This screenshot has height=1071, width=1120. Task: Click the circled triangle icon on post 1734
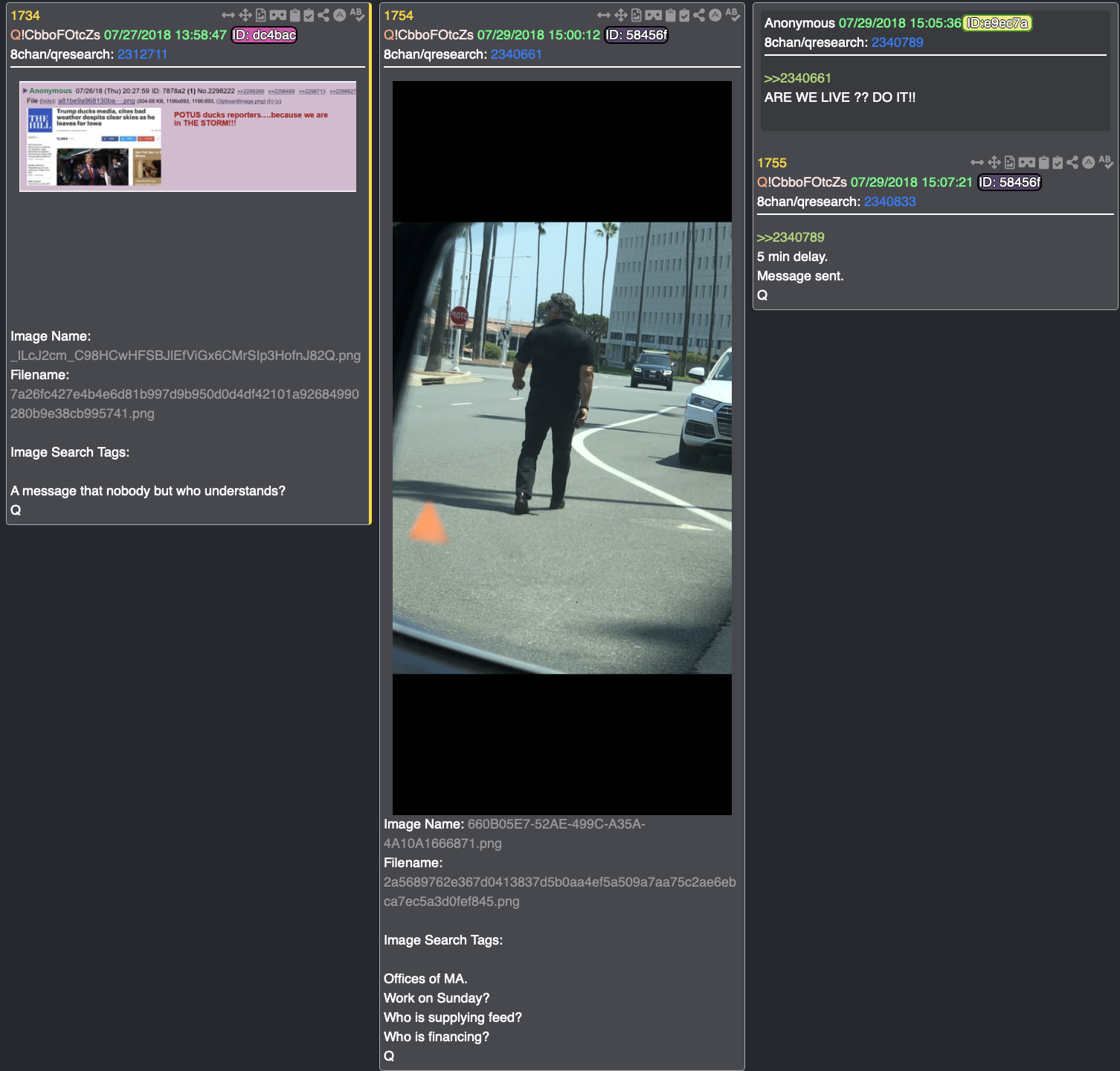(x=339, y=15)
